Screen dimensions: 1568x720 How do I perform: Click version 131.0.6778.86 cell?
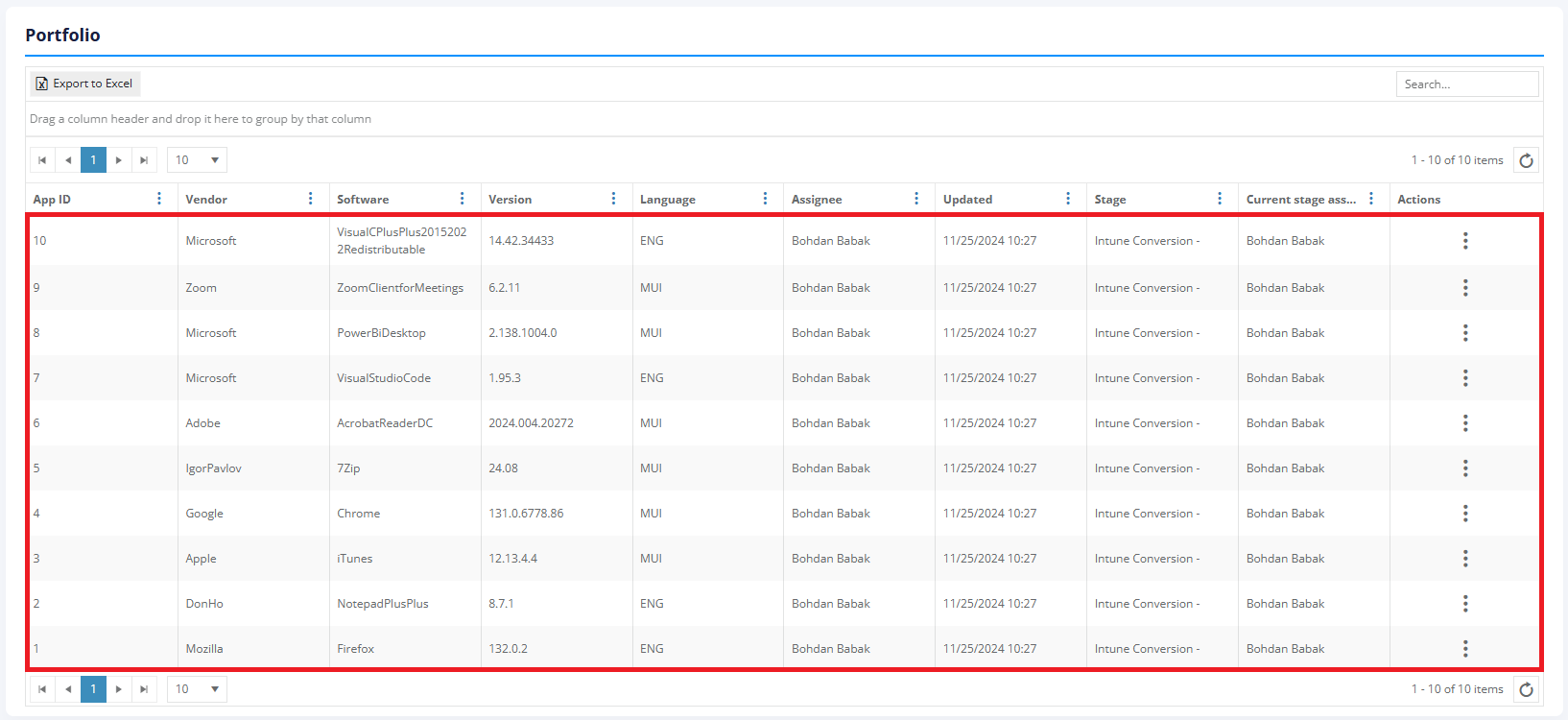pos(557,514)
